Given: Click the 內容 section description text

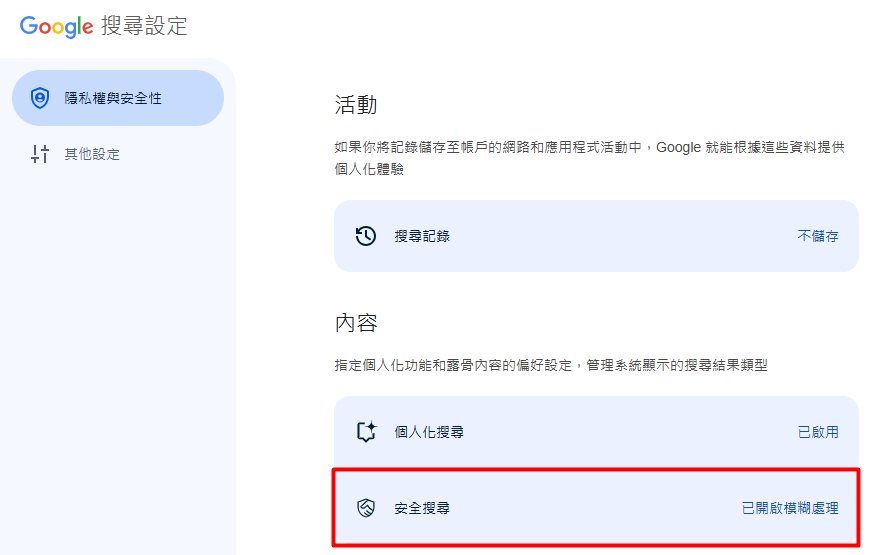Looking at the screenshot, I should (x=550, y=366).
